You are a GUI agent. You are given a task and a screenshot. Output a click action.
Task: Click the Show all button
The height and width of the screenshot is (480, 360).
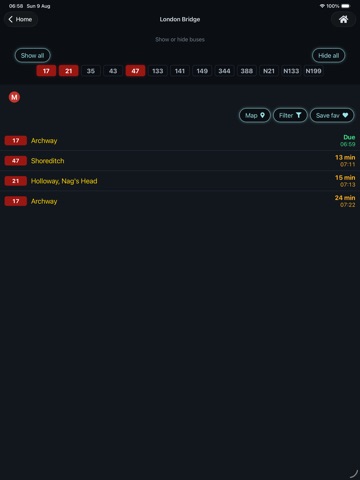32,55
